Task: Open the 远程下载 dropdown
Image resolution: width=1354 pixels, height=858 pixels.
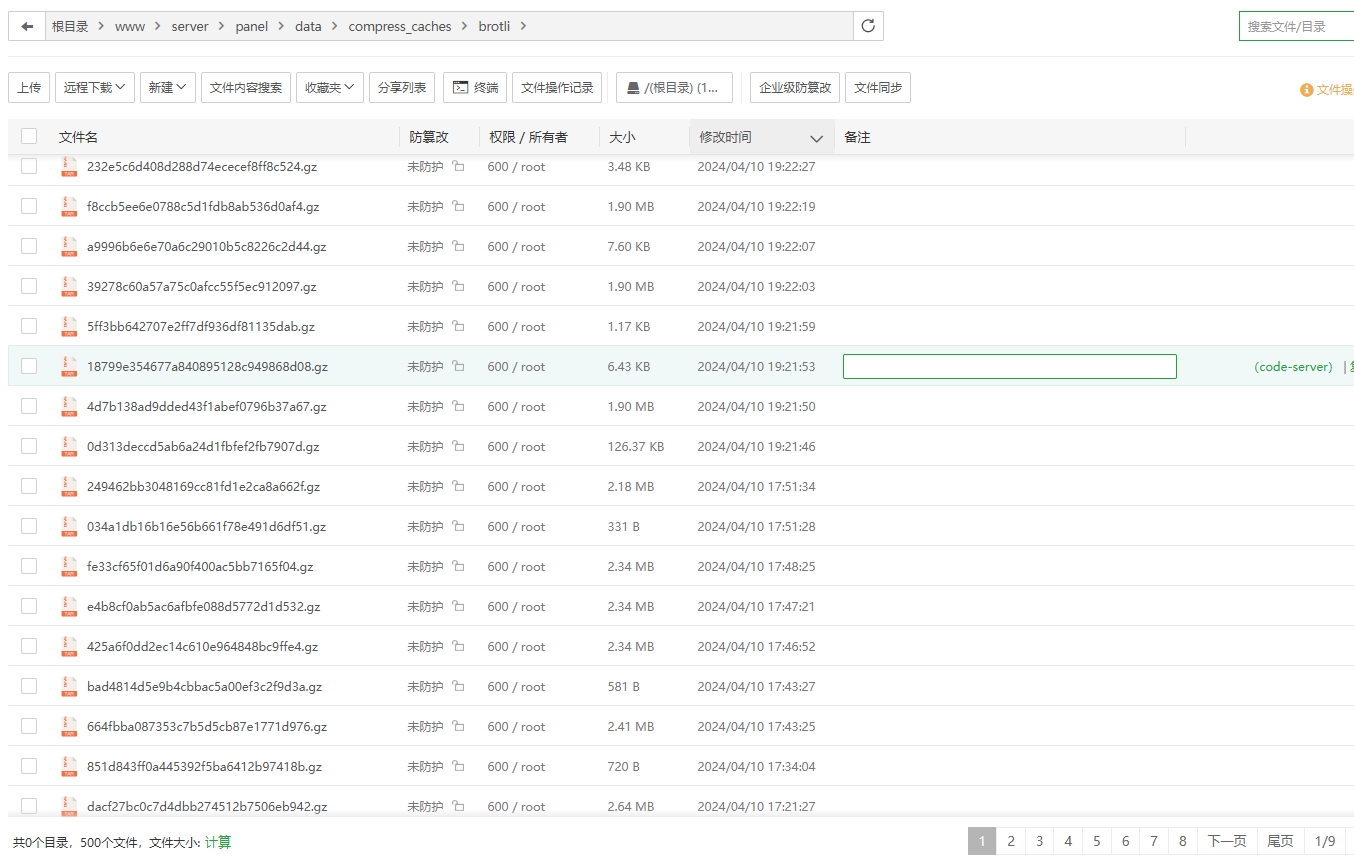Action: pos(95,88)
